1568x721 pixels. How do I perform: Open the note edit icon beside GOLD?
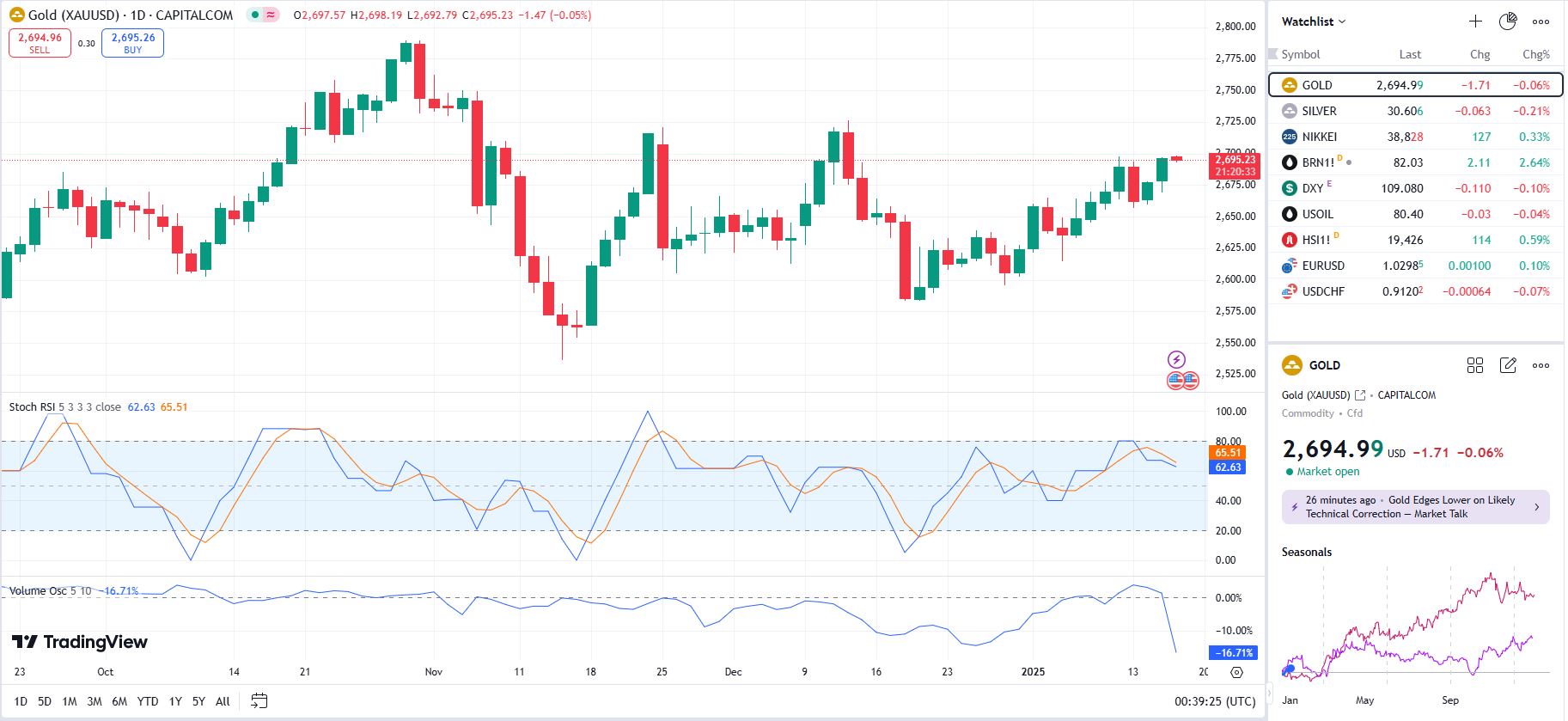tap(1508, 365)
